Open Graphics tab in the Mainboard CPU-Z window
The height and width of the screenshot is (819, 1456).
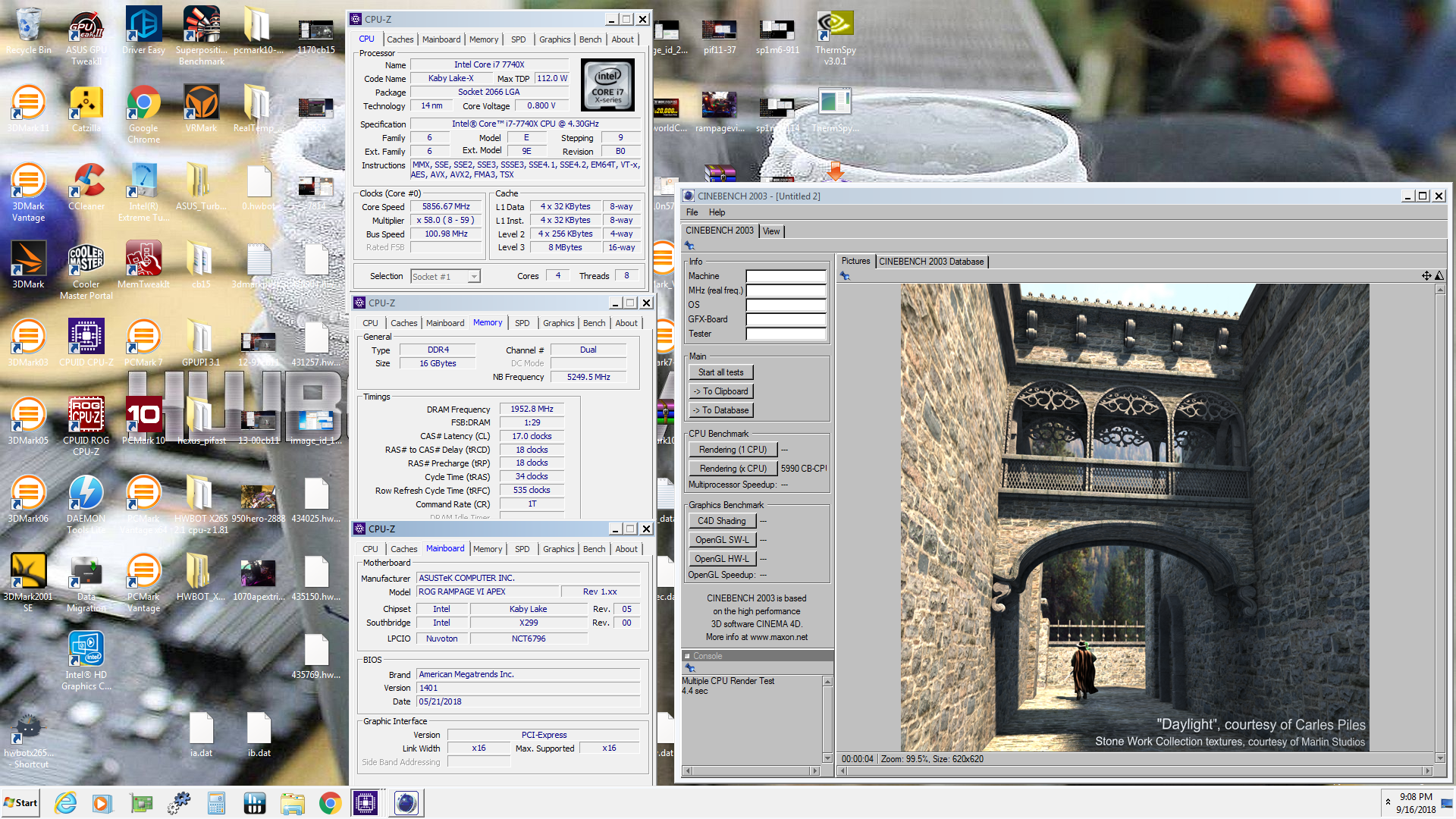559,549
